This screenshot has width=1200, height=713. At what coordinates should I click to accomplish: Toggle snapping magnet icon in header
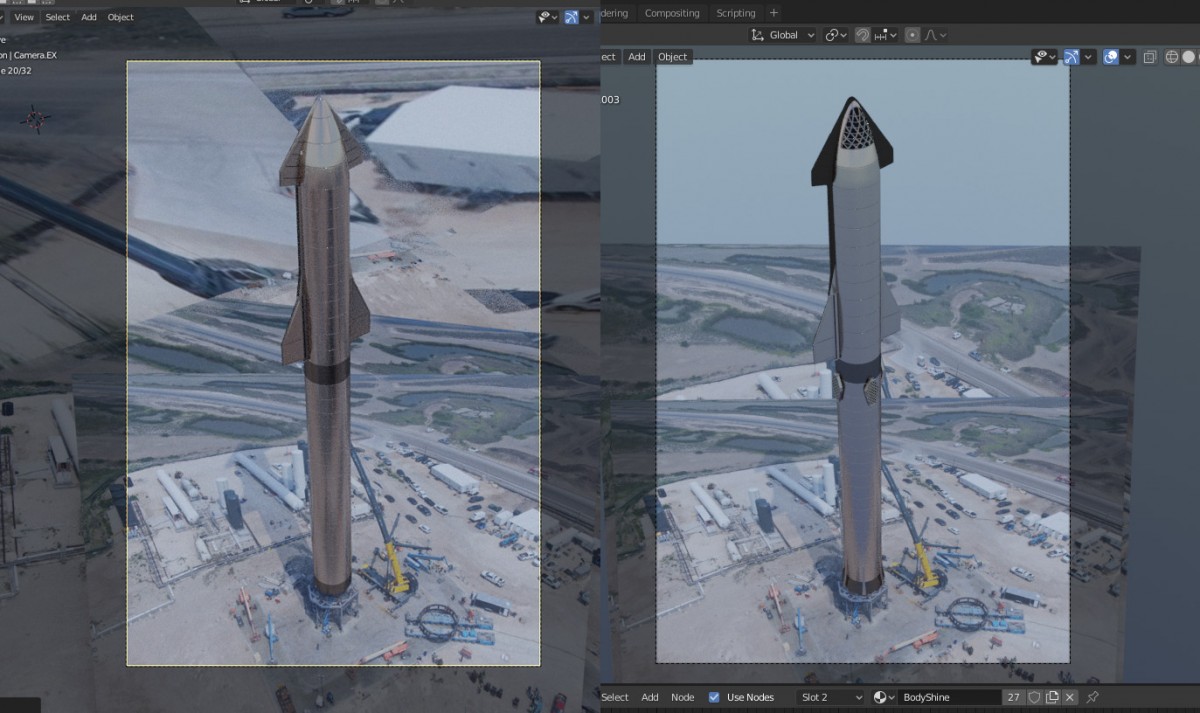point(862,35)
